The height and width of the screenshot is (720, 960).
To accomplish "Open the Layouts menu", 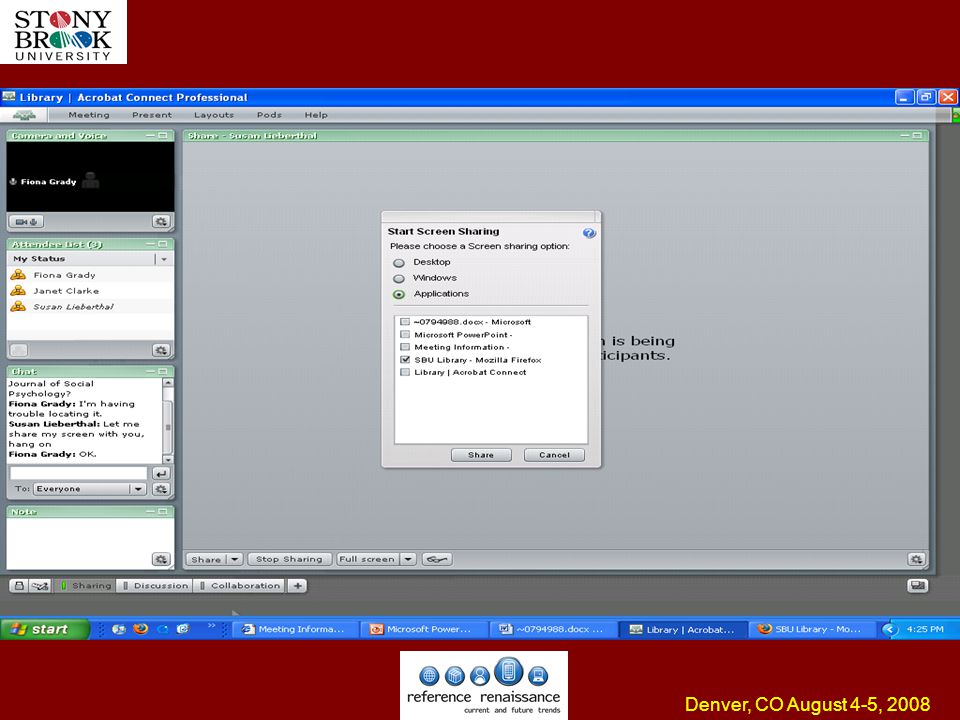I will [x=214, y=115].
